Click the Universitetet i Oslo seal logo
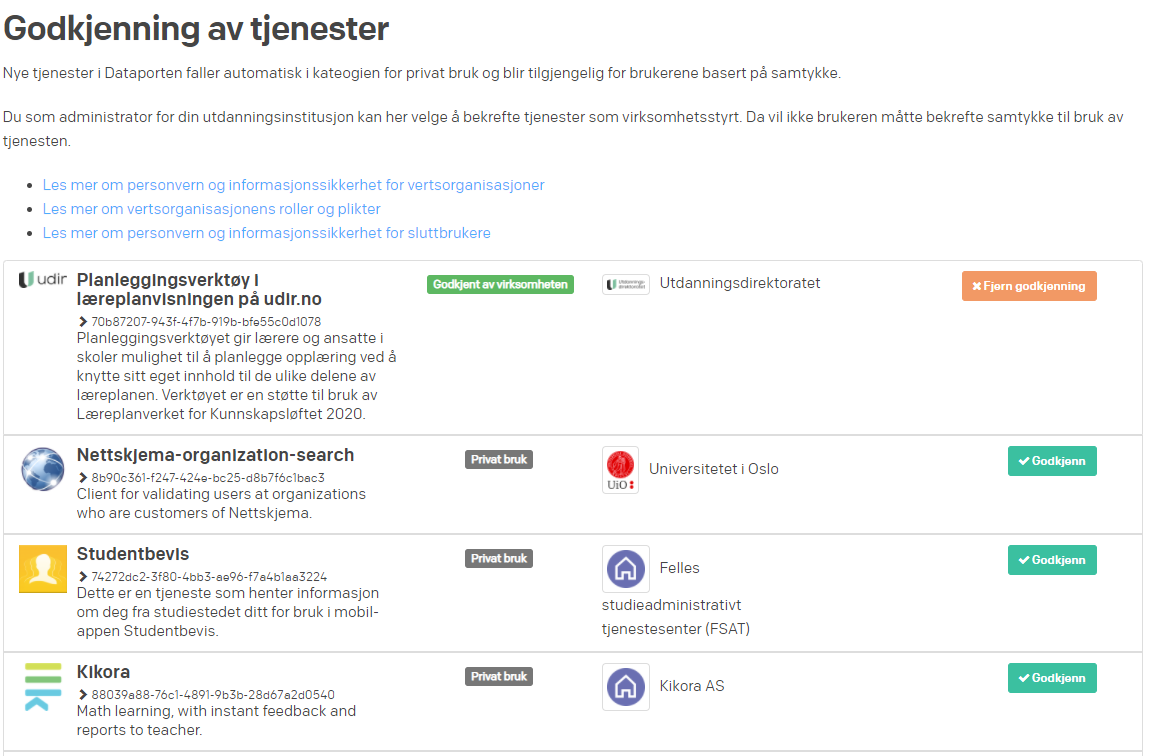The image size is (1150, 756). 620,470
